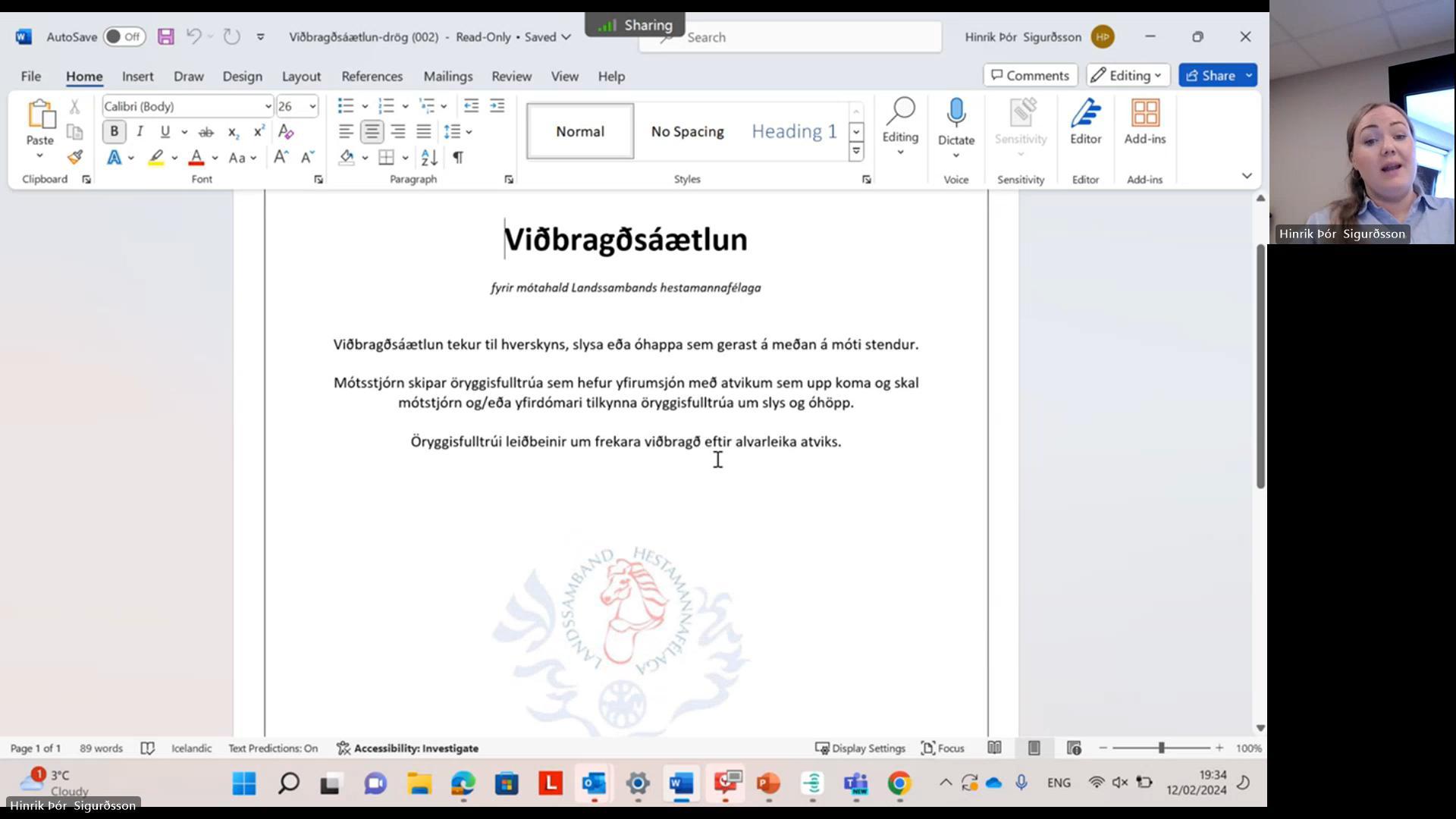Decrease paragraph indent

471,106
